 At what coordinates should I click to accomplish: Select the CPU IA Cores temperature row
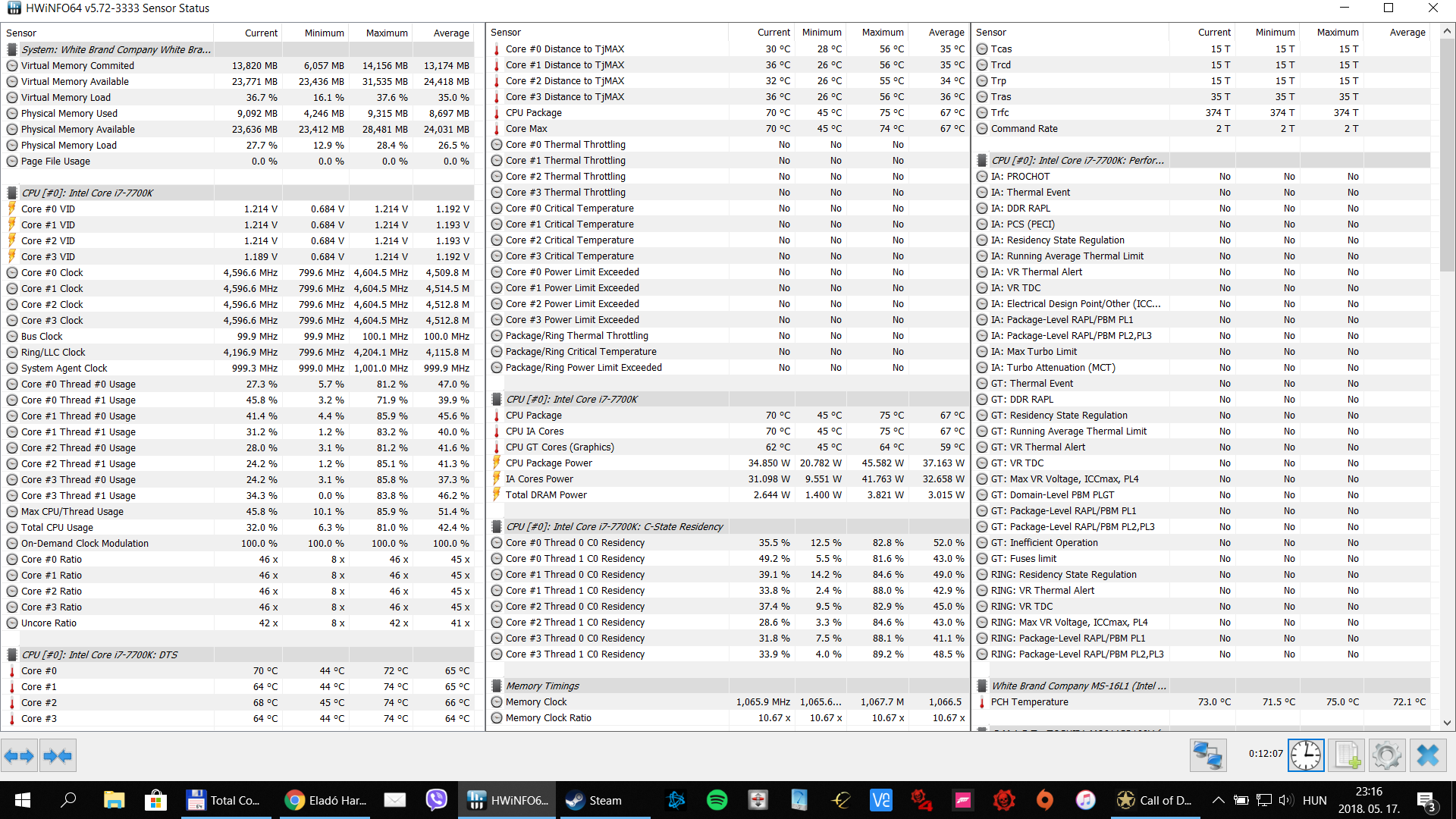point(728,431)
